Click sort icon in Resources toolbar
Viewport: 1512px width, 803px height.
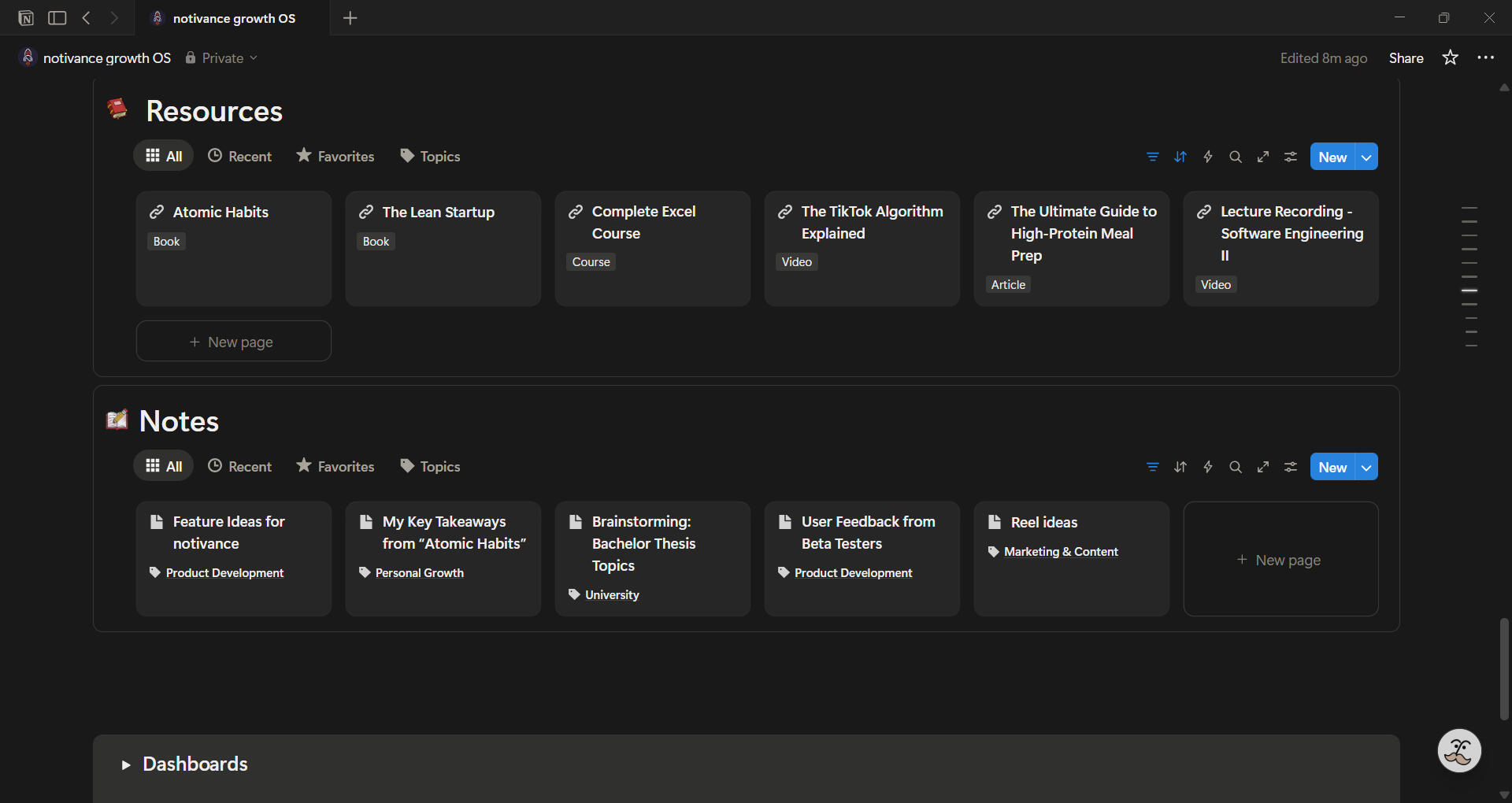click(x=1180, y=157)
